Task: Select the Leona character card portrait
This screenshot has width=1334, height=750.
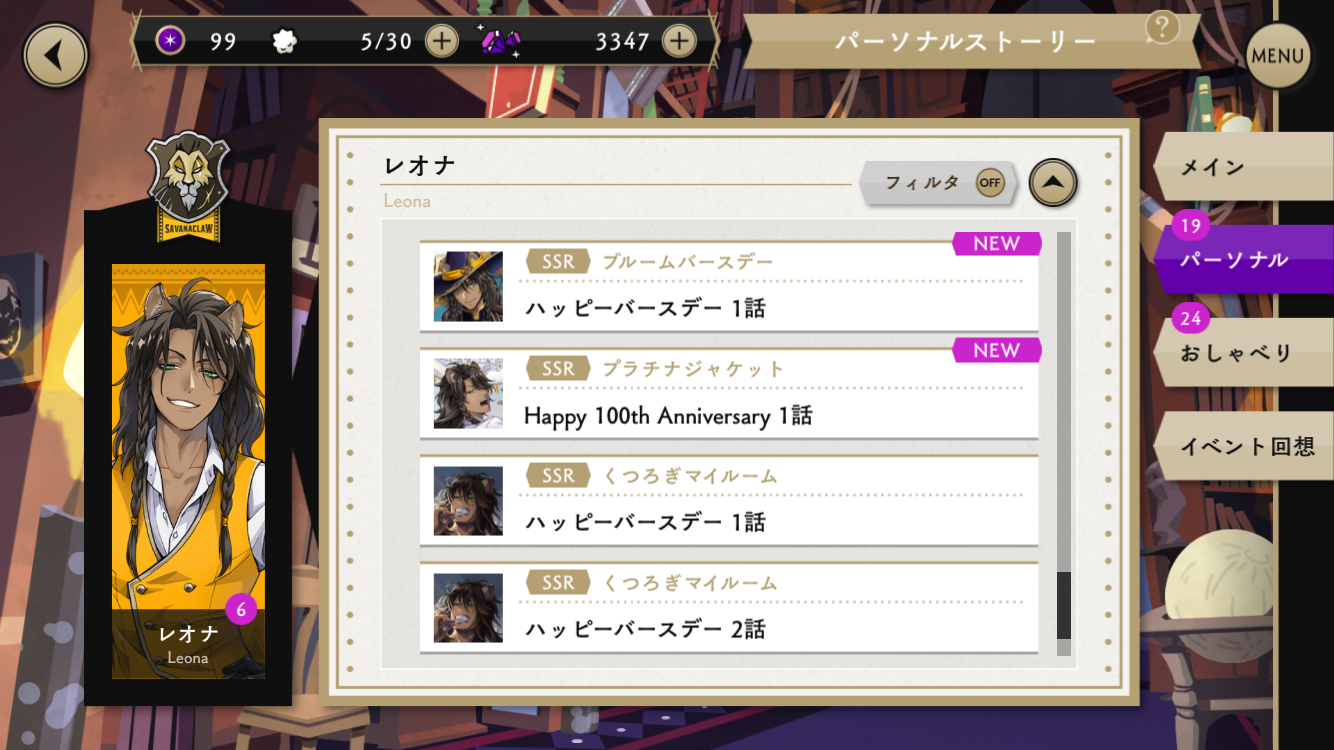Action: 188,471
